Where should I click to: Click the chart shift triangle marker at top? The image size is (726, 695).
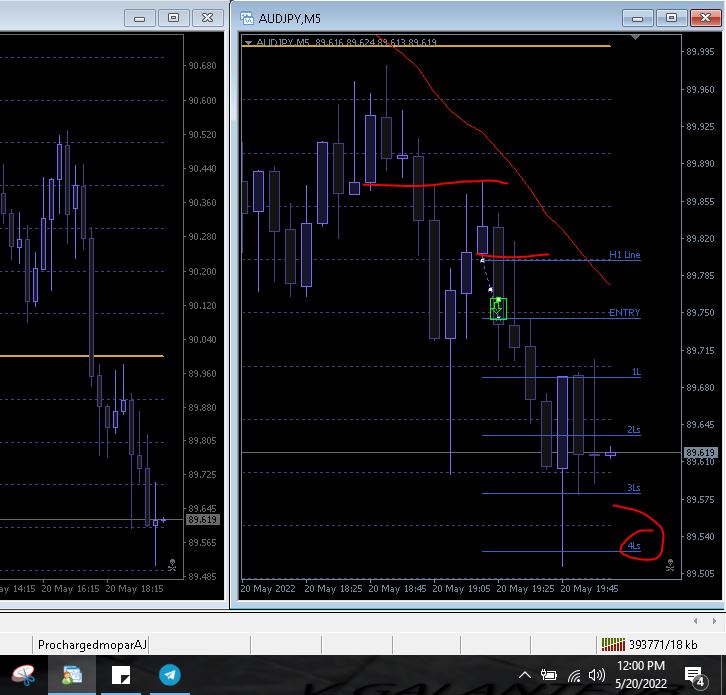[x=635, y=38]
